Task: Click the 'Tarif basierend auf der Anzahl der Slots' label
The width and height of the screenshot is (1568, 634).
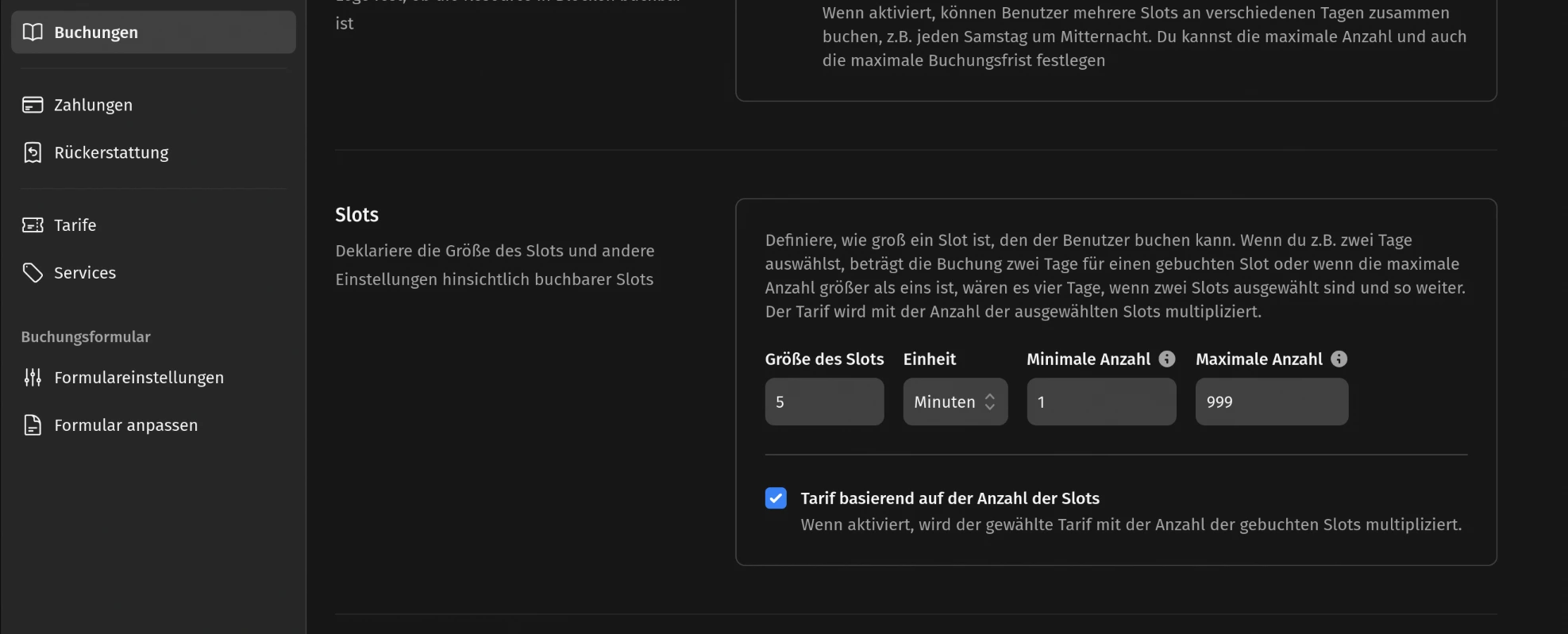Action: [x=950, y=498]
